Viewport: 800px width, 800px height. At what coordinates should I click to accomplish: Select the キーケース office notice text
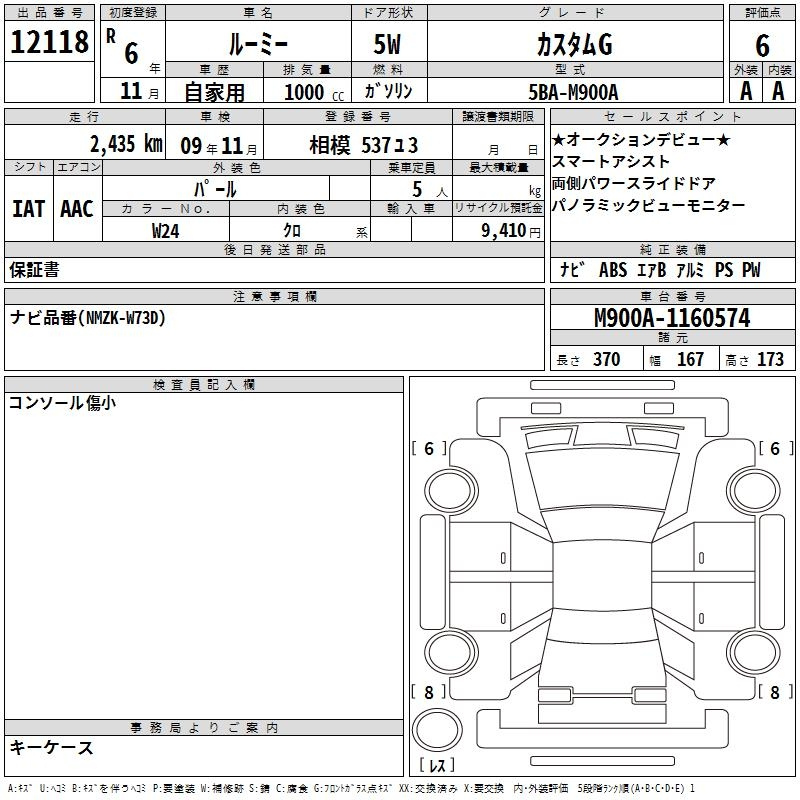[52, 747]
